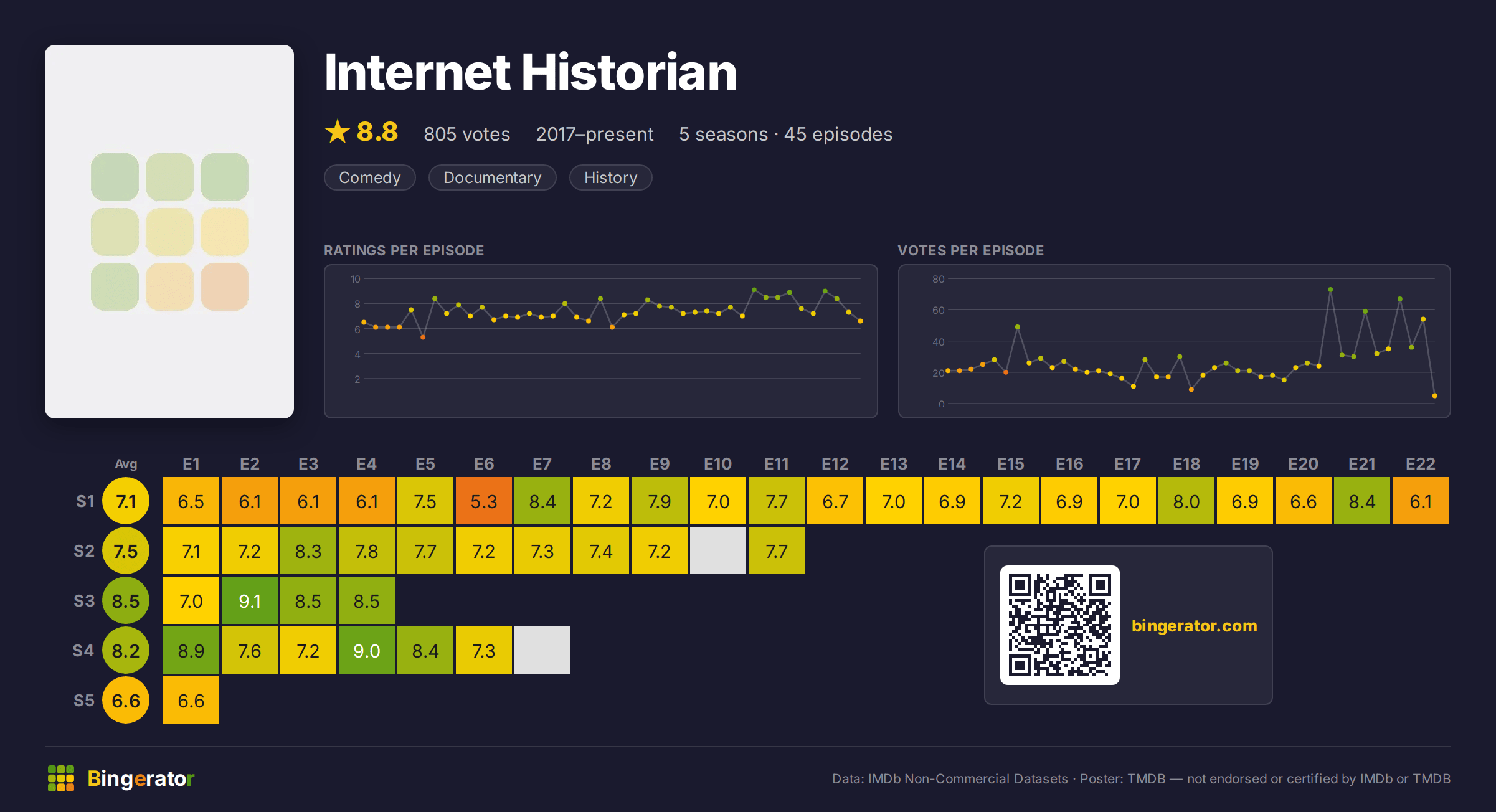Select the History genre tag
The width and height of the screenshot is (1496, 812).
click(611, 177)
